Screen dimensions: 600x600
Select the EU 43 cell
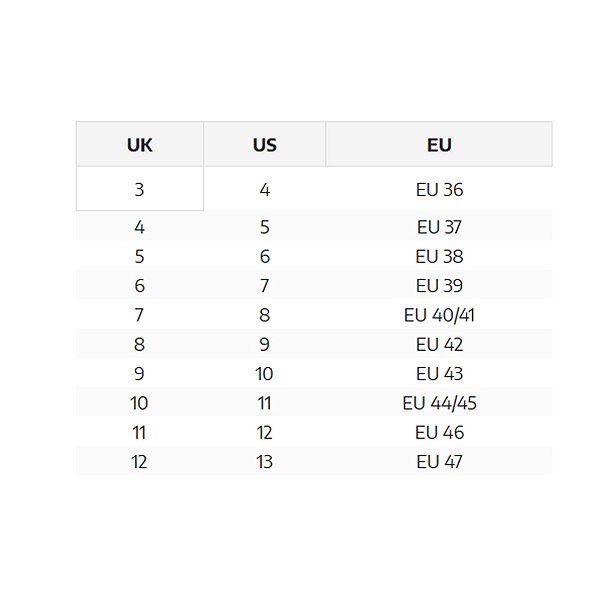pyautogui.click(x=439, y=373)
